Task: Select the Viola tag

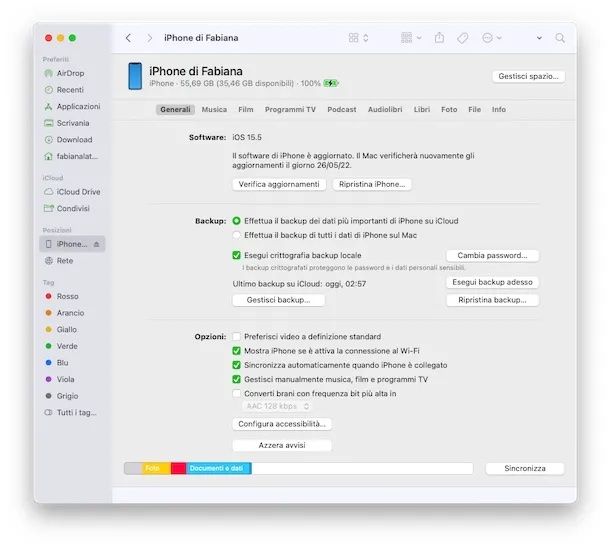Action: tap(60, 379)
